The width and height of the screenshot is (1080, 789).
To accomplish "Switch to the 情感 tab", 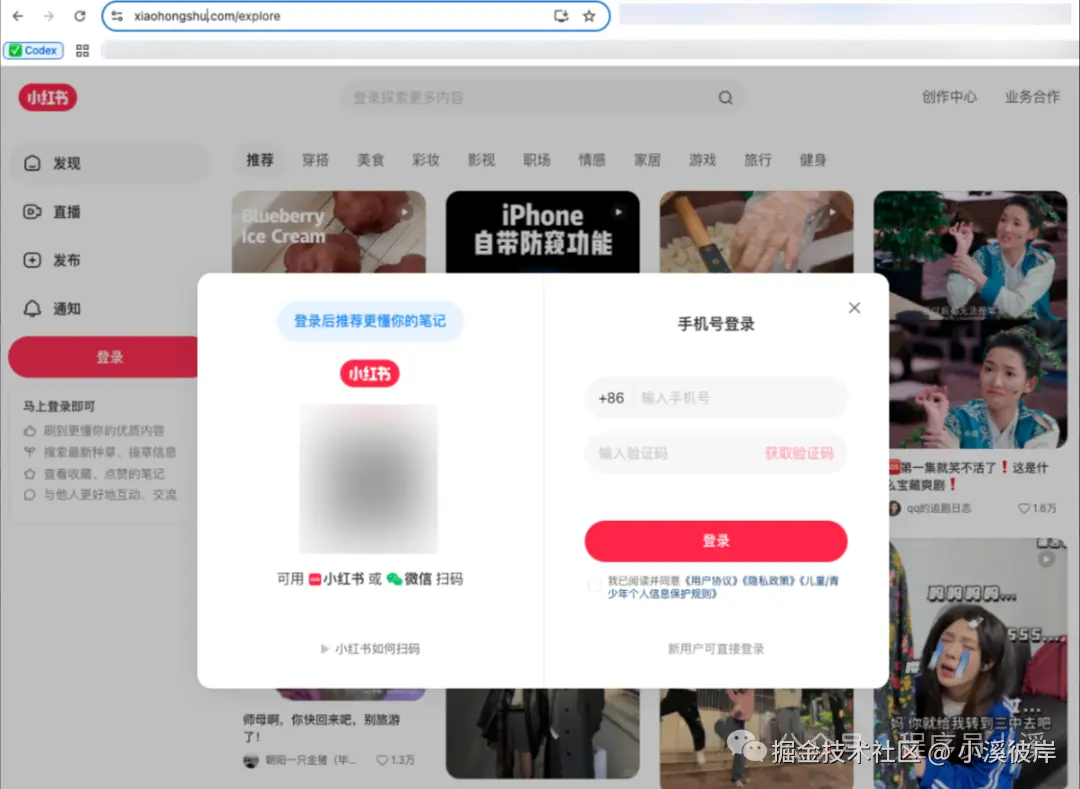I will [592, 160].
